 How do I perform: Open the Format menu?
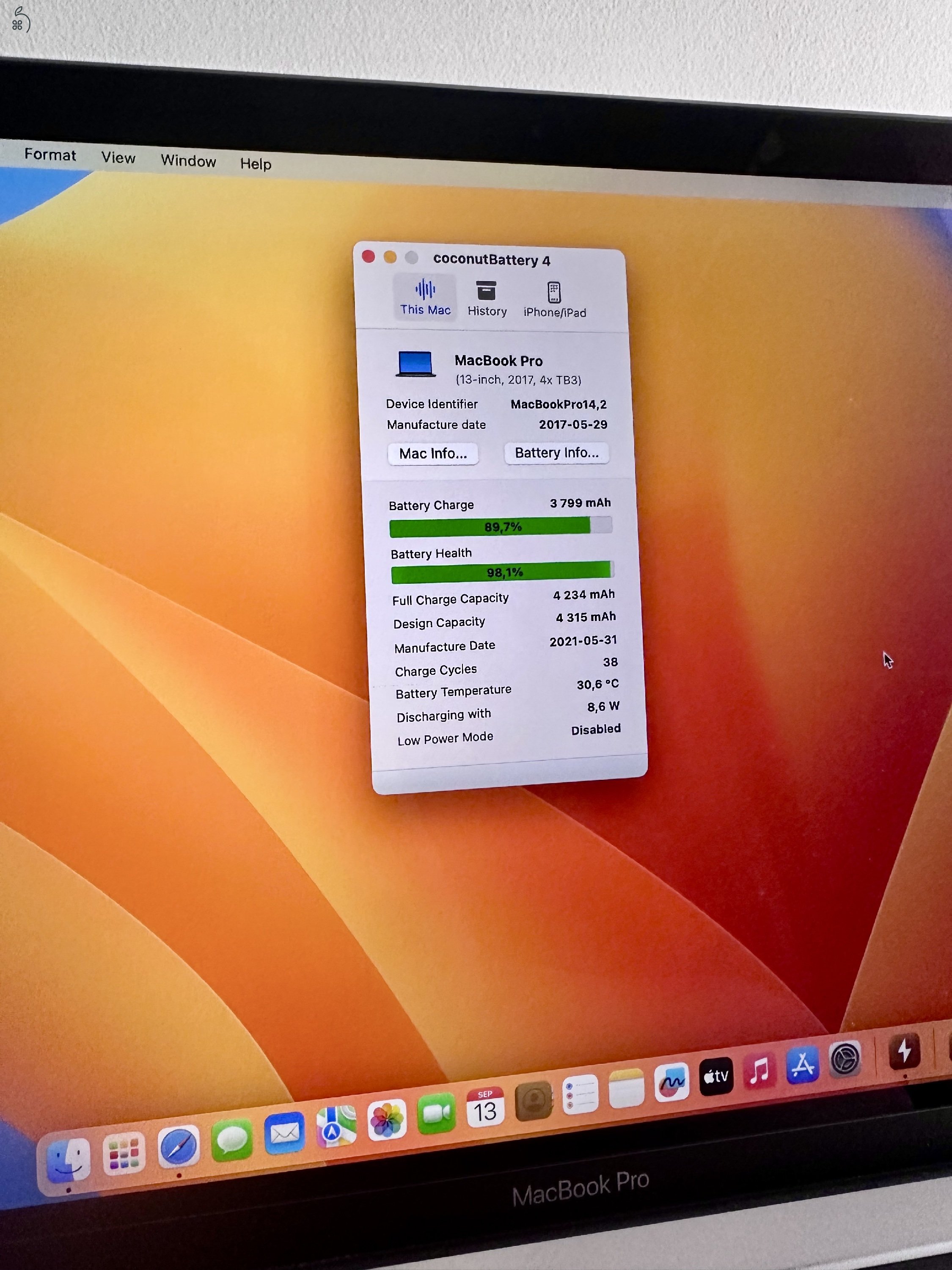[x=50, y=155]
